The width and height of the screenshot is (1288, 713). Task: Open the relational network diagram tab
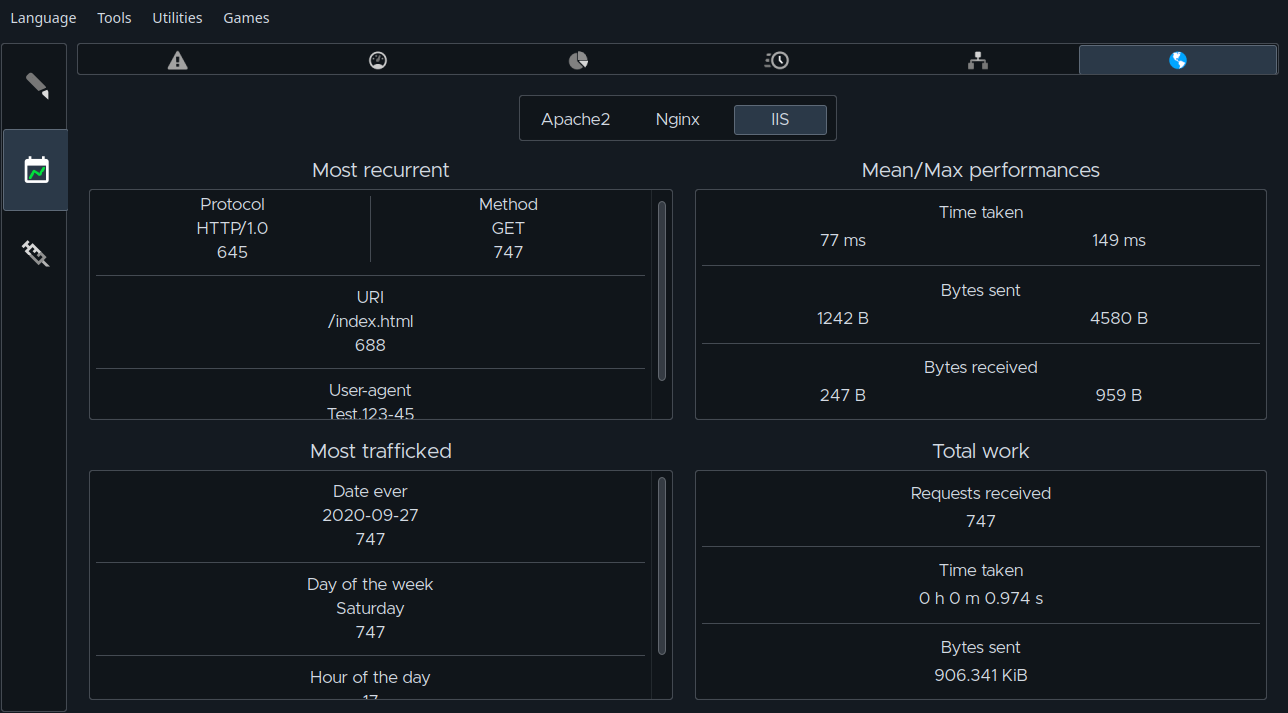point(978,60)
